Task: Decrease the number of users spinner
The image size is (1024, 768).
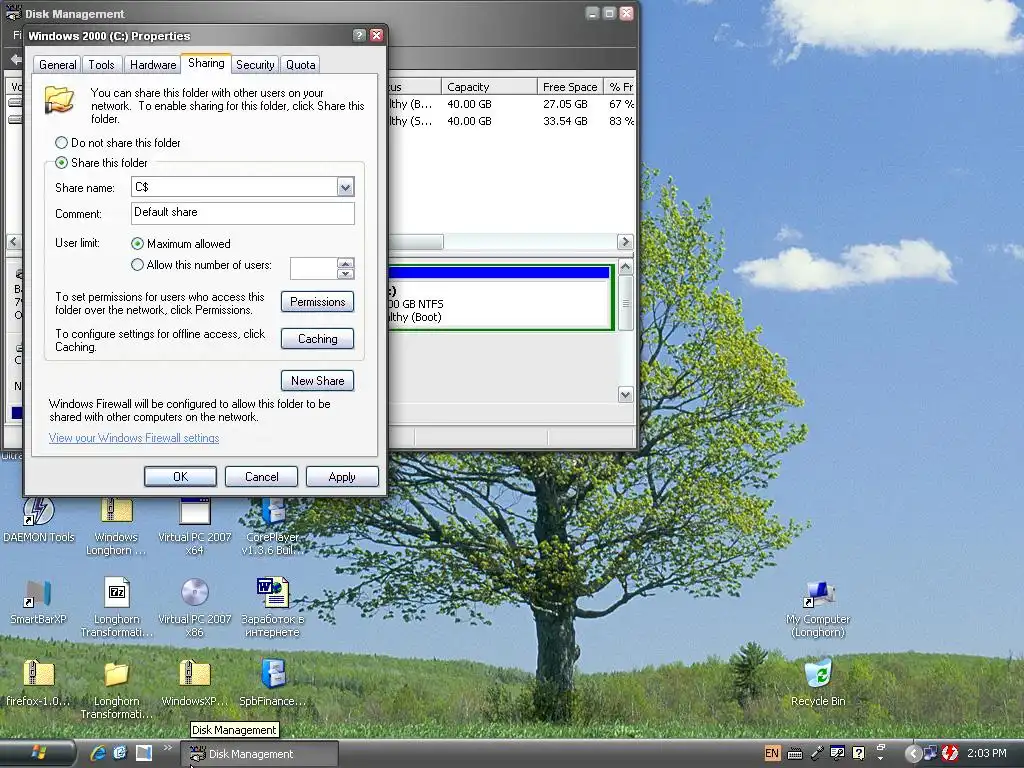Action: [x=345, y=274]
